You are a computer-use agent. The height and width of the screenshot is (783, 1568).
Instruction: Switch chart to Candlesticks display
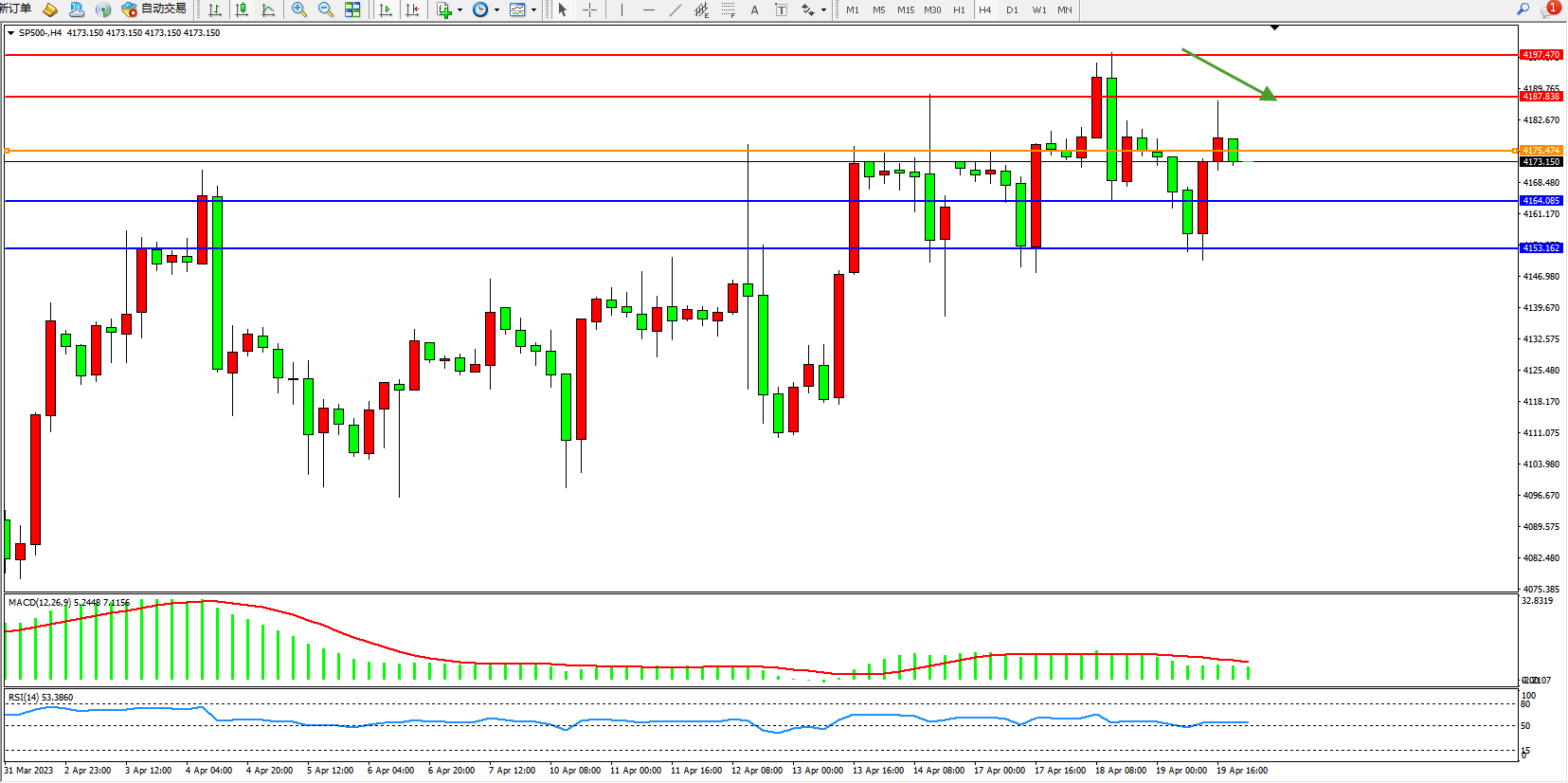[242, 9]
